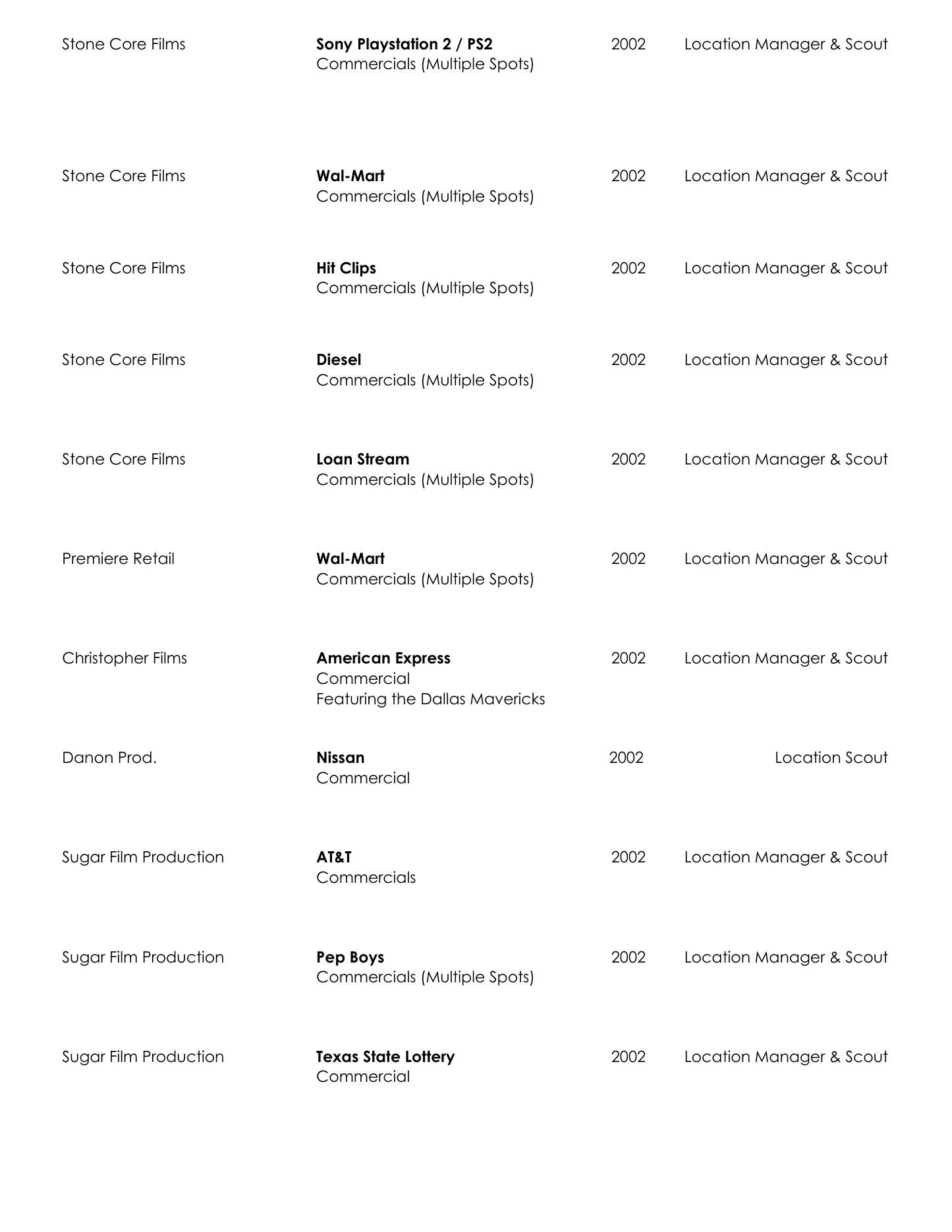Click the AT&T project heading
Image resolution: width=952 pixels, height=1232 pixels.
click(333, 857)
